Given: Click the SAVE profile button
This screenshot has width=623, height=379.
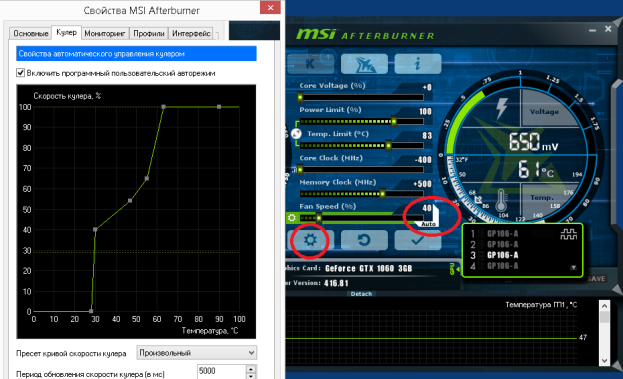Looking at the screenshot, I should click(596, 279).
